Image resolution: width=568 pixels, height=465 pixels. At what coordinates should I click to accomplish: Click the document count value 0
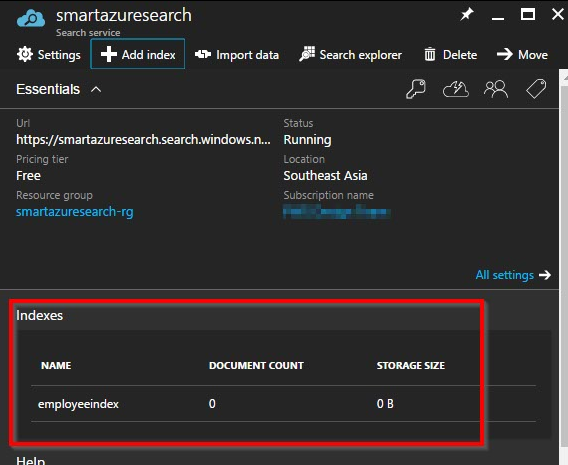click(x=212, y=403)
